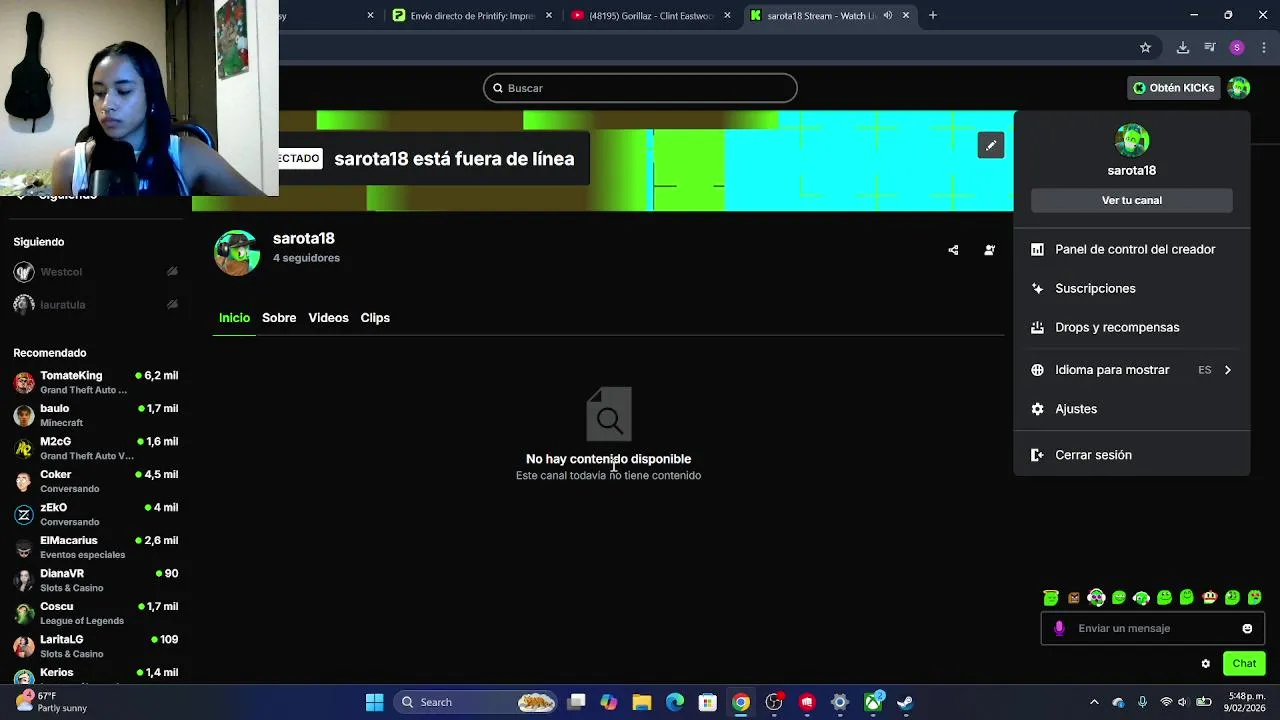Switch to Gorillaz Clint Eastwood YouTube tab
This screenshot has height=720, width=1280.
point(650,15)
